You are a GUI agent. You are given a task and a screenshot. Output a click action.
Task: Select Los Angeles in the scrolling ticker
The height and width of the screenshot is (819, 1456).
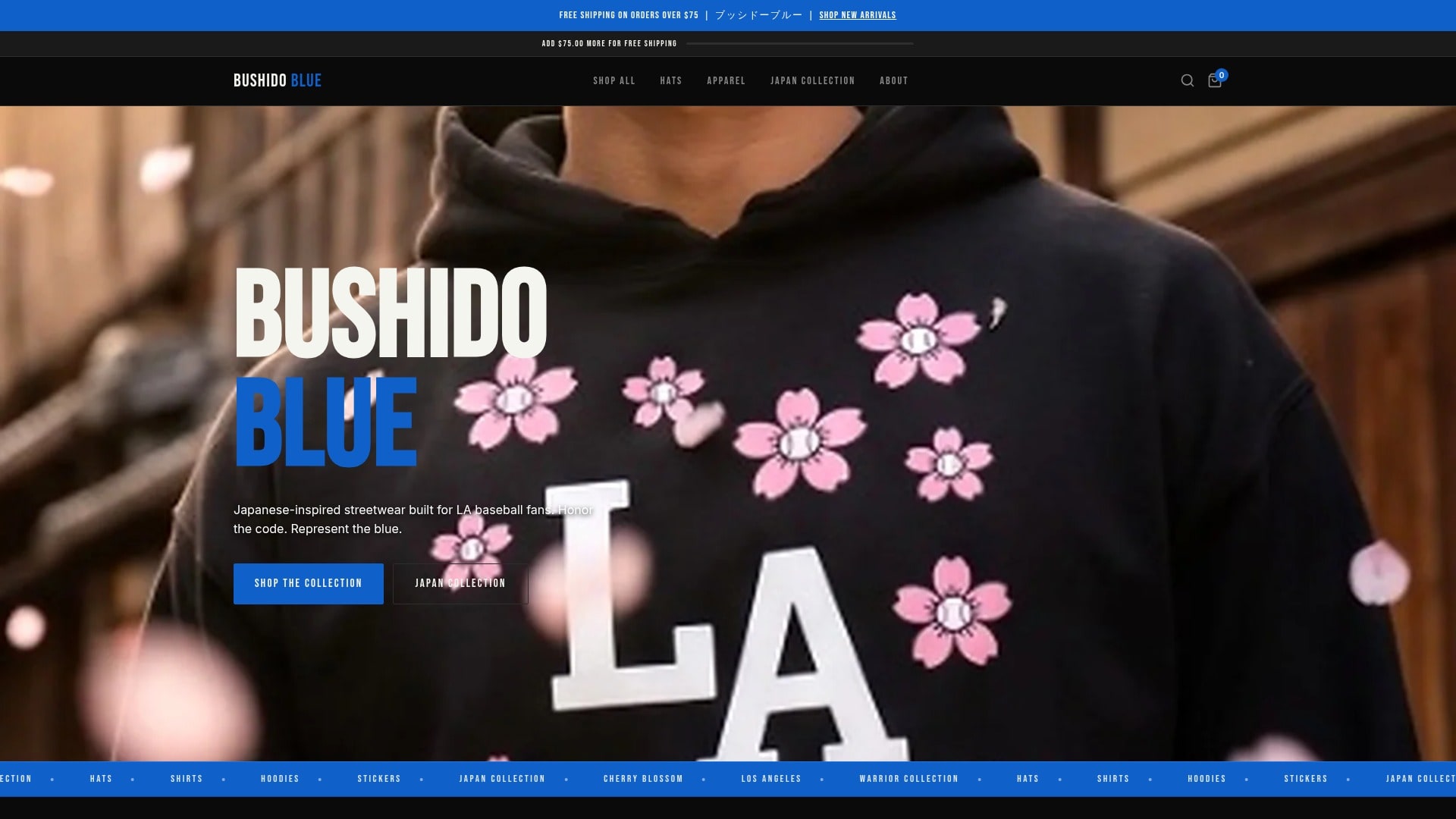pos(771,779)
